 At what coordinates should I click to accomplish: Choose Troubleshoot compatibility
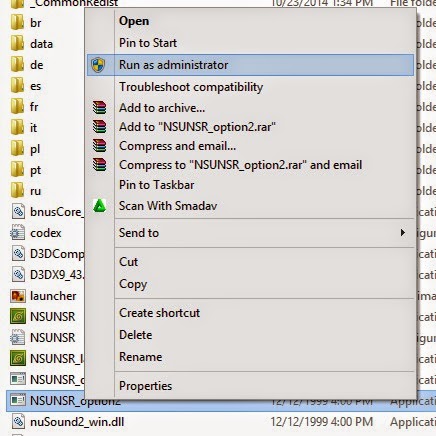[249, 87]
